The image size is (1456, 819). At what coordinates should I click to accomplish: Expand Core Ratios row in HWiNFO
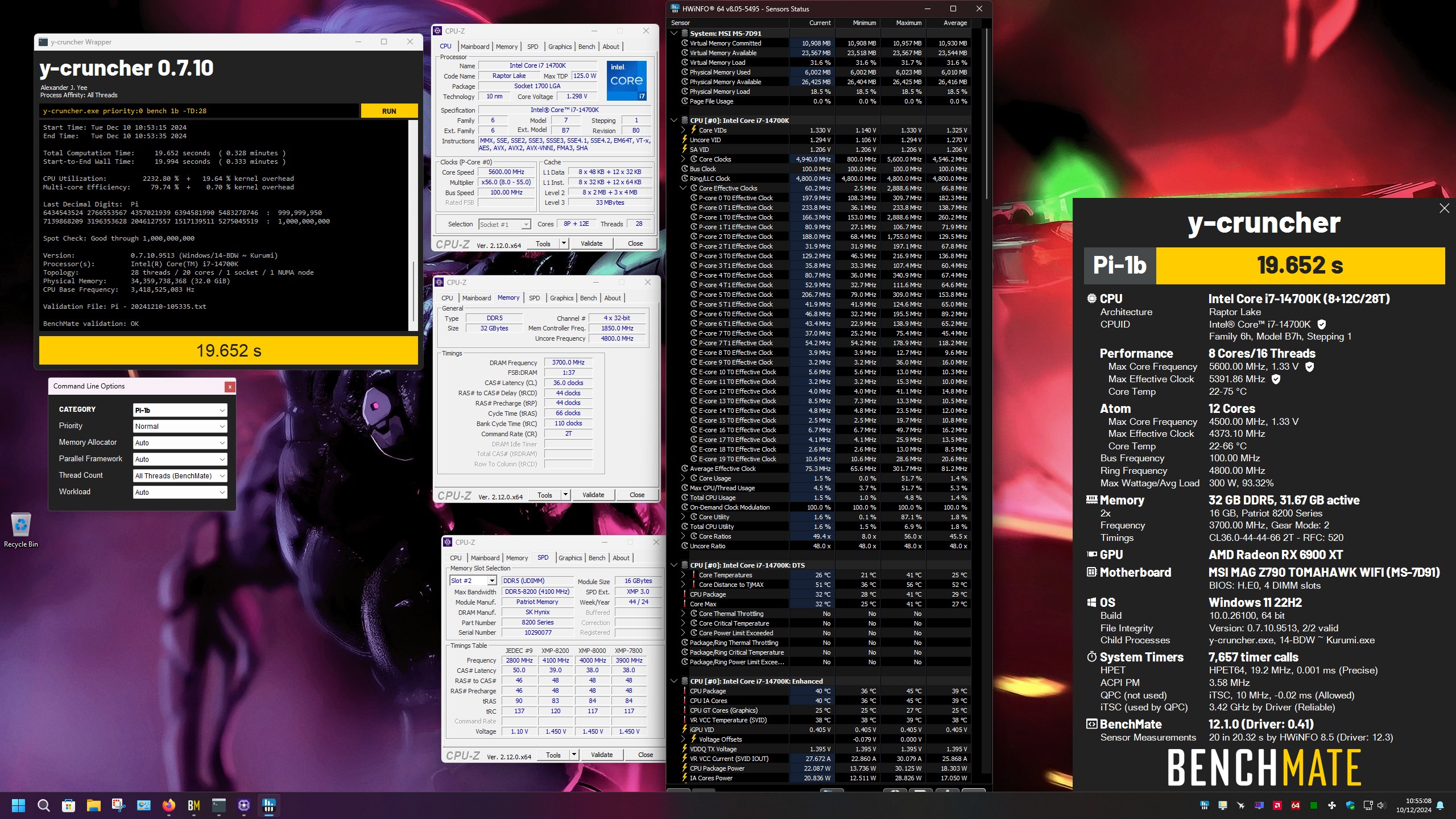tap(683, 536)
